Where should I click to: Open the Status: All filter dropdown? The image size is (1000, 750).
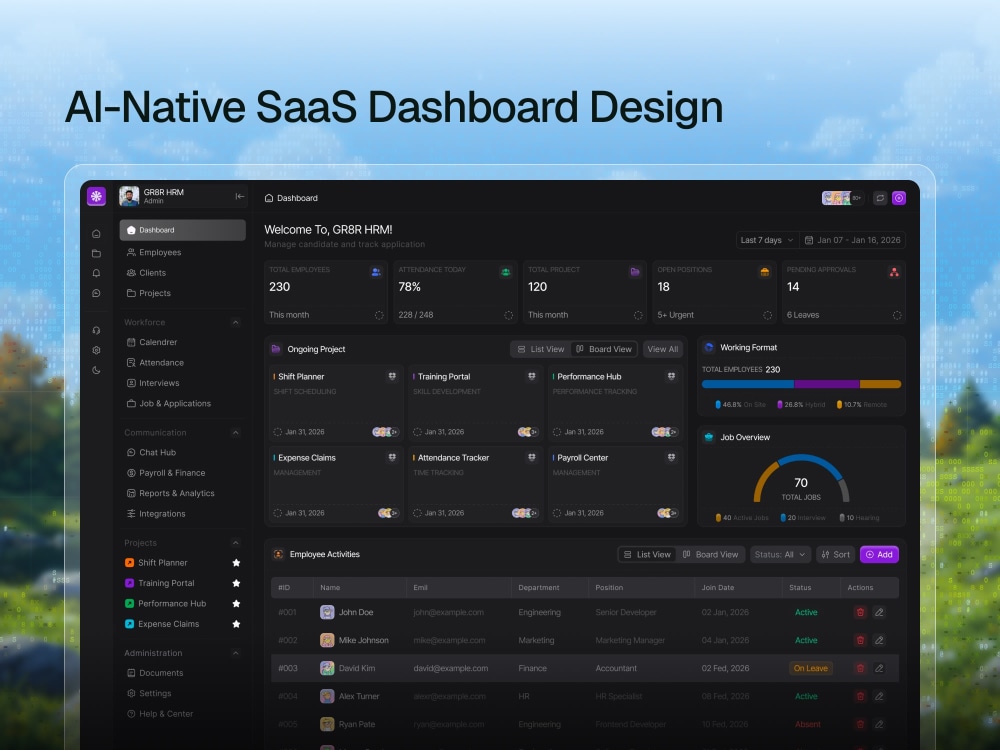tap(781, 555)
